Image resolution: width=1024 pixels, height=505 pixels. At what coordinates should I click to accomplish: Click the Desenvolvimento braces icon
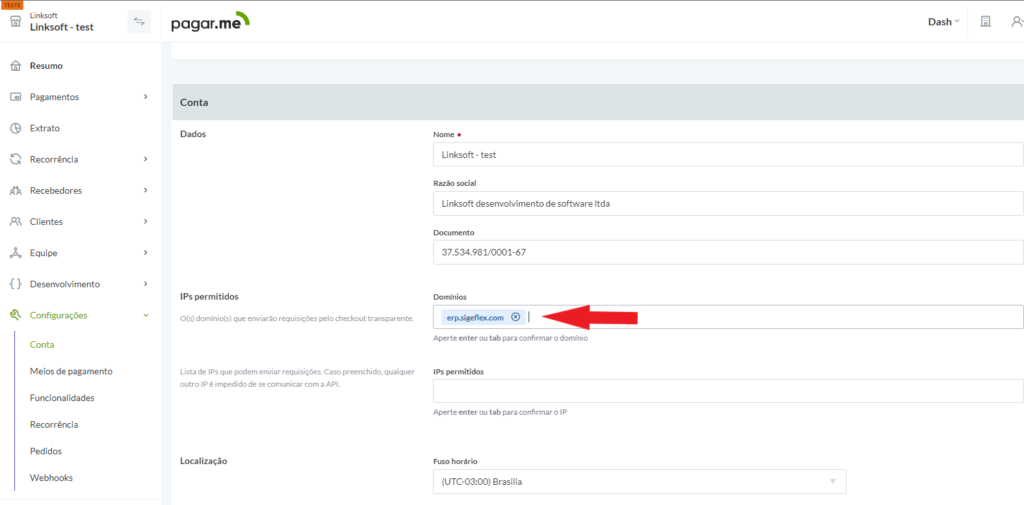15,284
